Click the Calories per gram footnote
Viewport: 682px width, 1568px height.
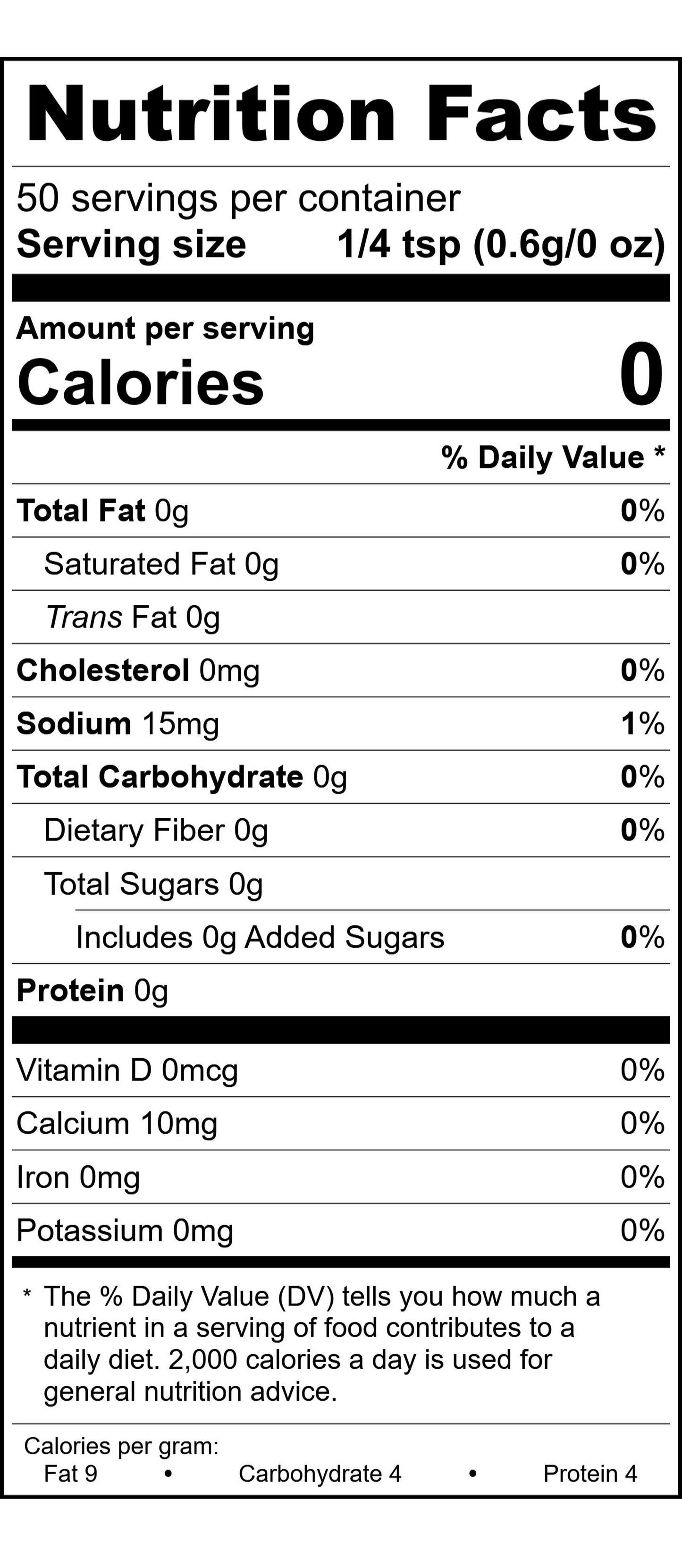(121, 1446)
